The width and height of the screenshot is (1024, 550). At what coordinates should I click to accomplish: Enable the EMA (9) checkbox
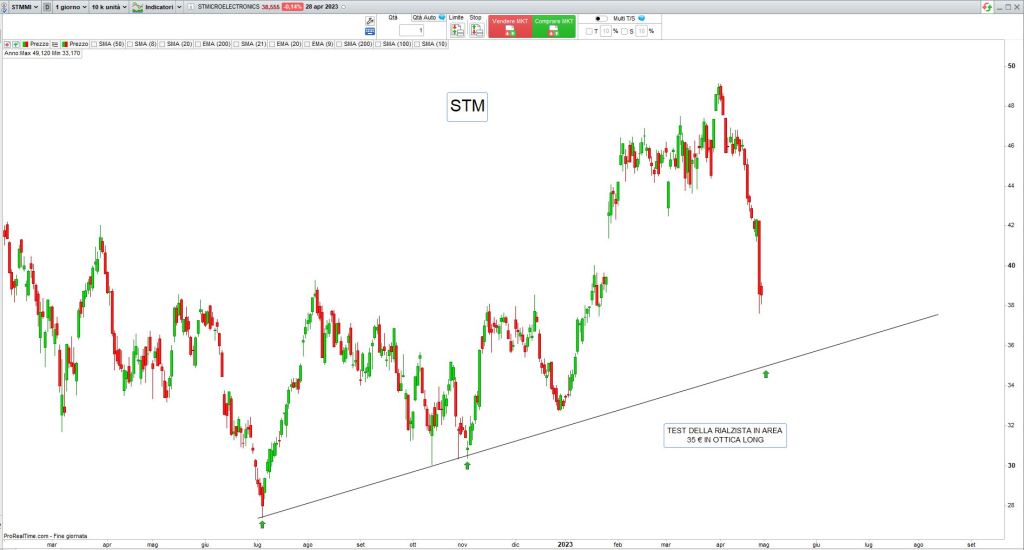click(x=307, y=44)
